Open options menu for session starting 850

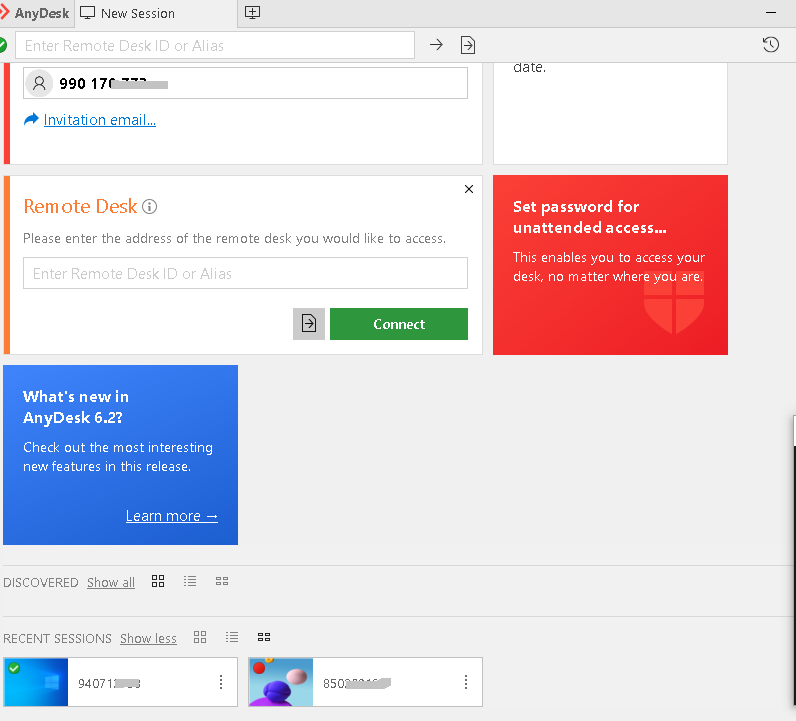pyautogui.click(x=466, y=682)
